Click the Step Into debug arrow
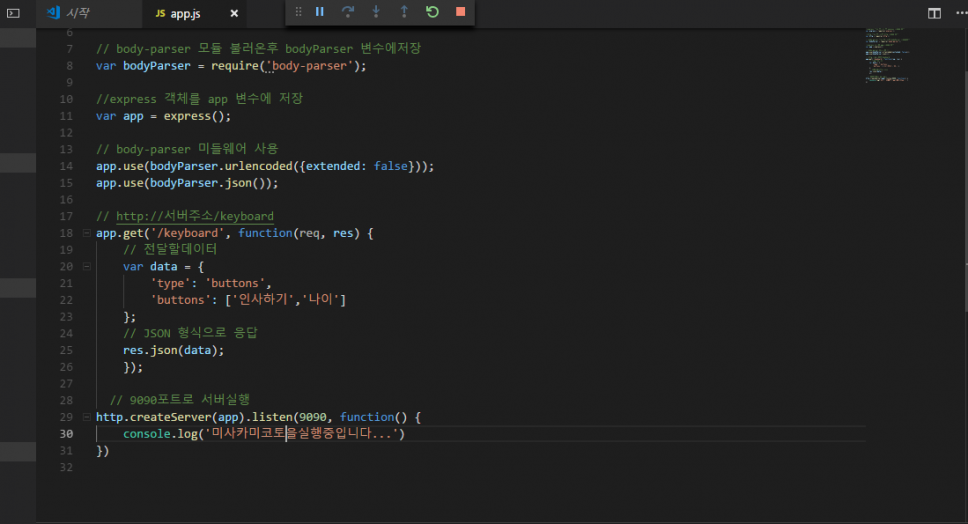This screenshot has height=524, width=968. click(376, 12)
